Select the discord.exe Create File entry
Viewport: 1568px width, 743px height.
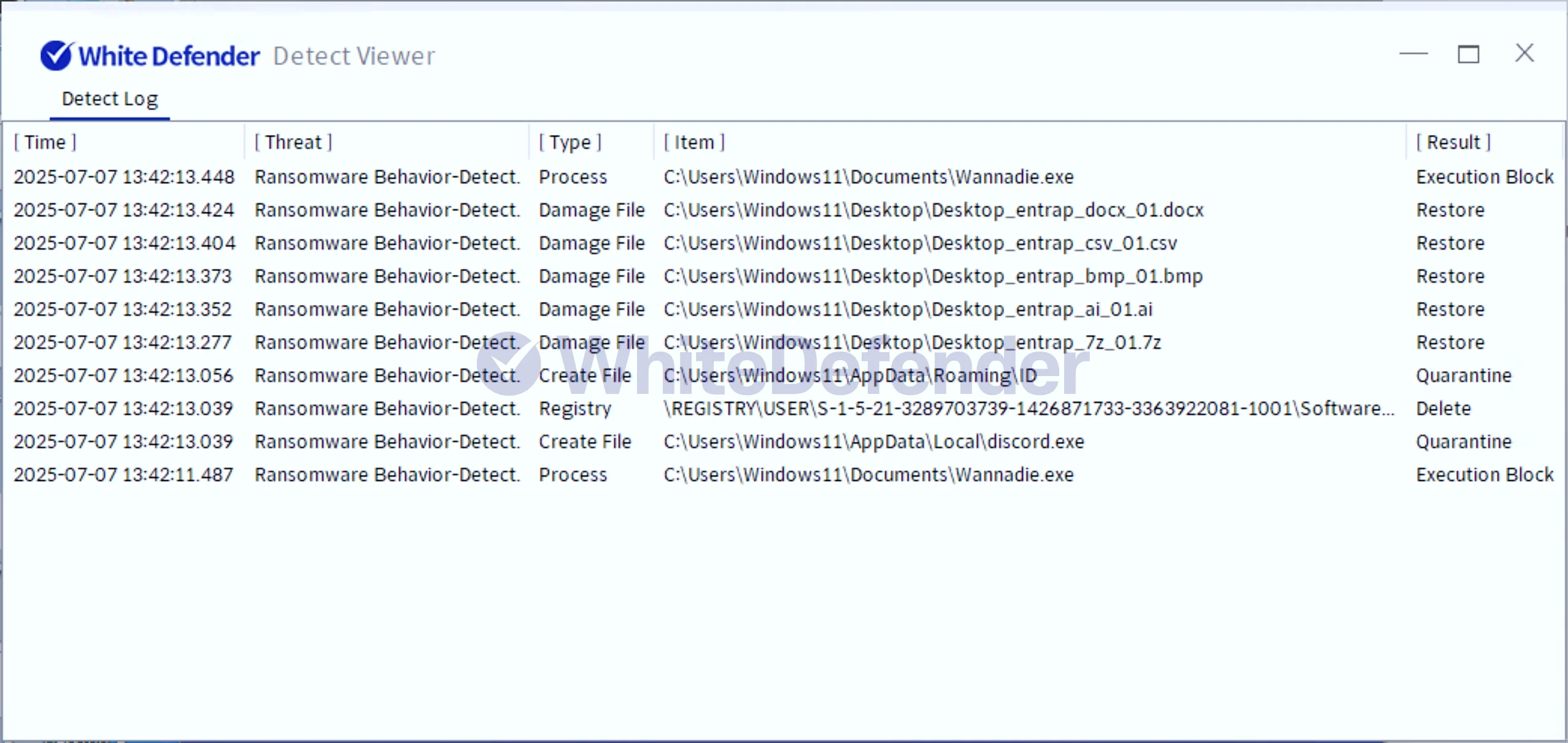pyautogui.click(x=873, y=442)
